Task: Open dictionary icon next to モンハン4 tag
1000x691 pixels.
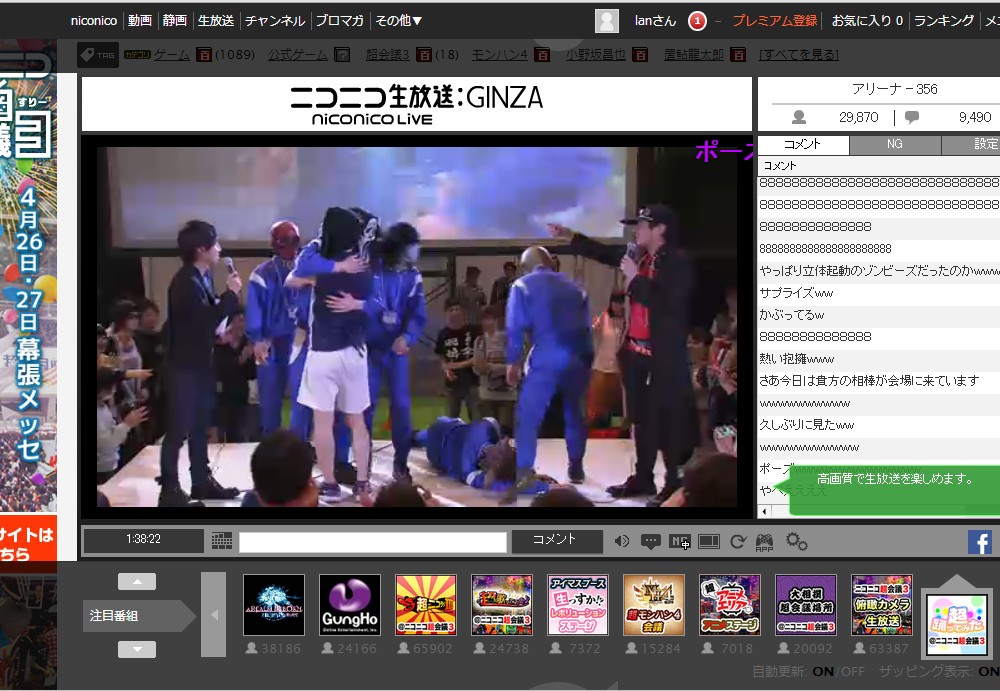Action: coord(541,55)
